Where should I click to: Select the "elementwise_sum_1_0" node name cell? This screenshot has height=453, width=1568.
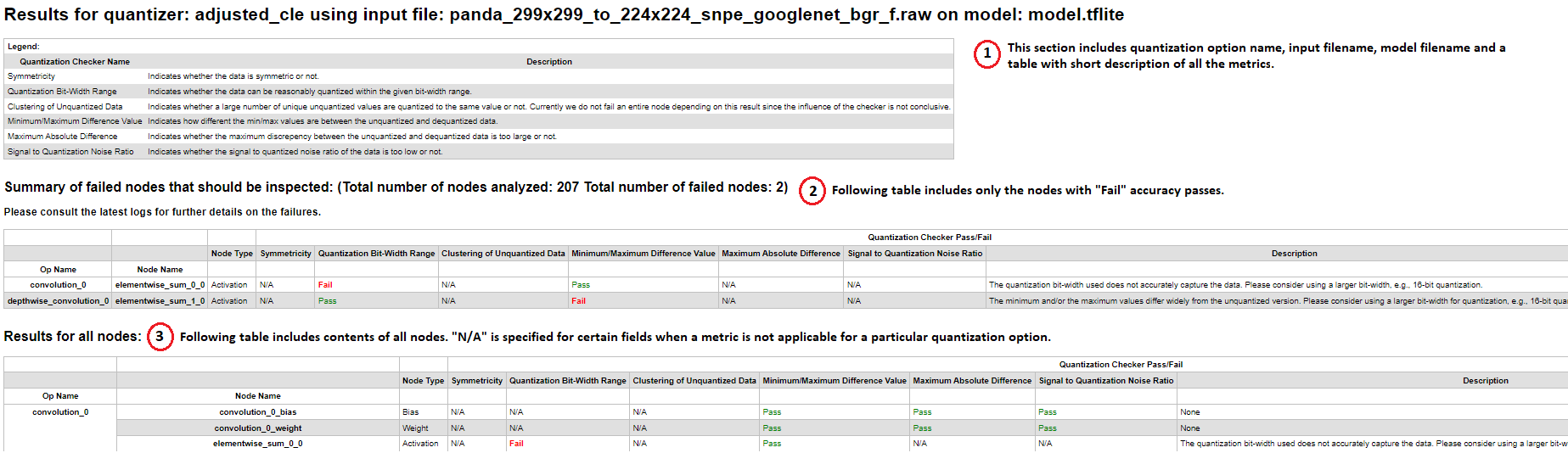[160, 301]
